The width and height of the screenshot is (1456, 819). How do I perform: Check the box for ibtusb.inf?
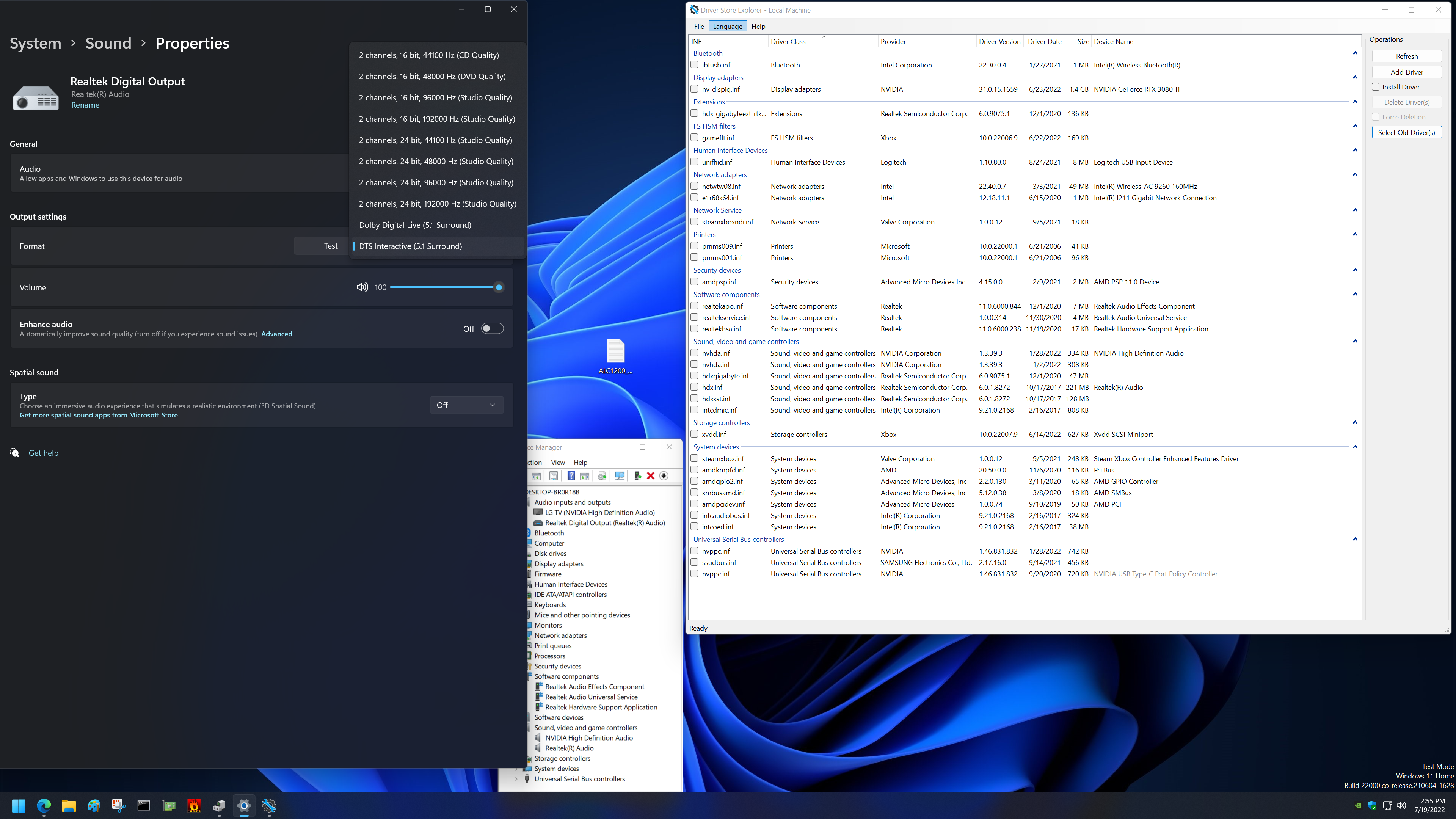(695, 65)
